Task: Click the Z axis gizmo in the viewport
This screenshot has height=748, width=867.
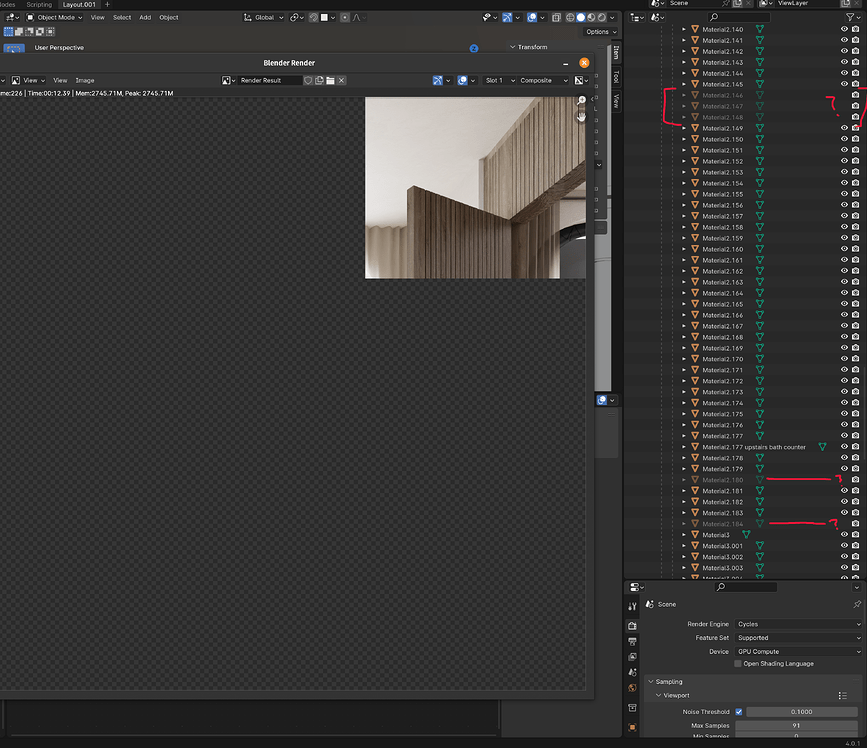Action: (x=474, y=49)
